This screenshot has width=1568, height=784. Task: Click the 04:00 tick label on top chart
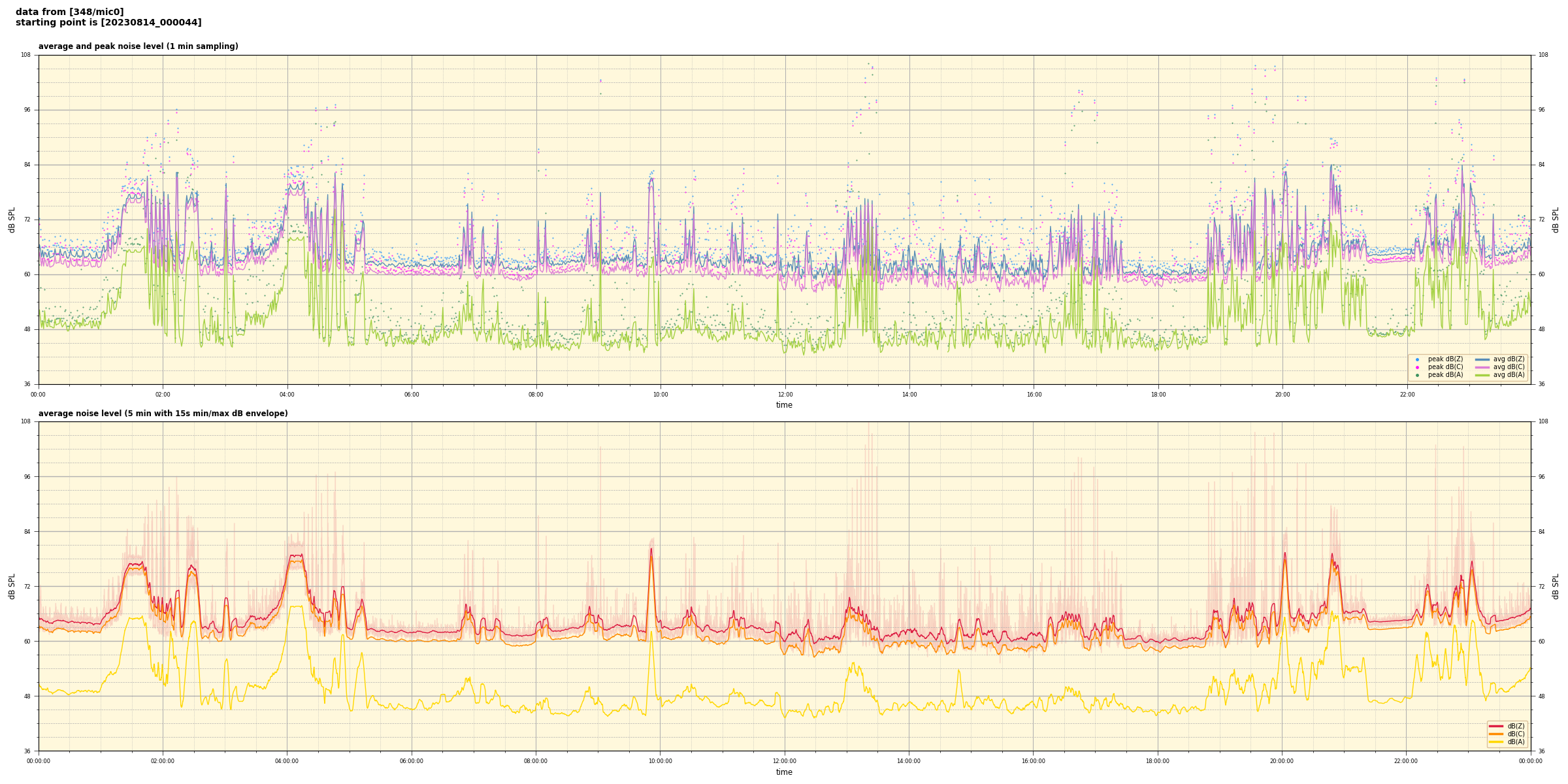(x=287, y=395)
